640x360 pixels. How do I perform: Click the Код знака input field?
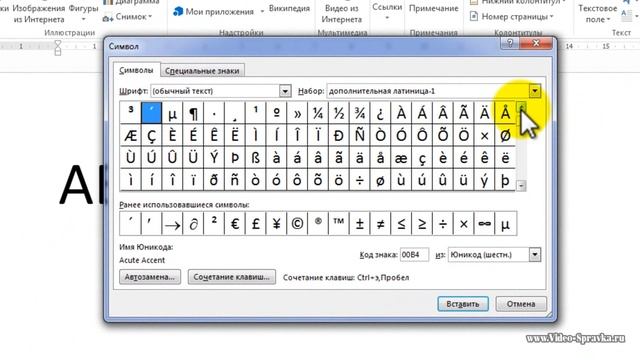414,255
